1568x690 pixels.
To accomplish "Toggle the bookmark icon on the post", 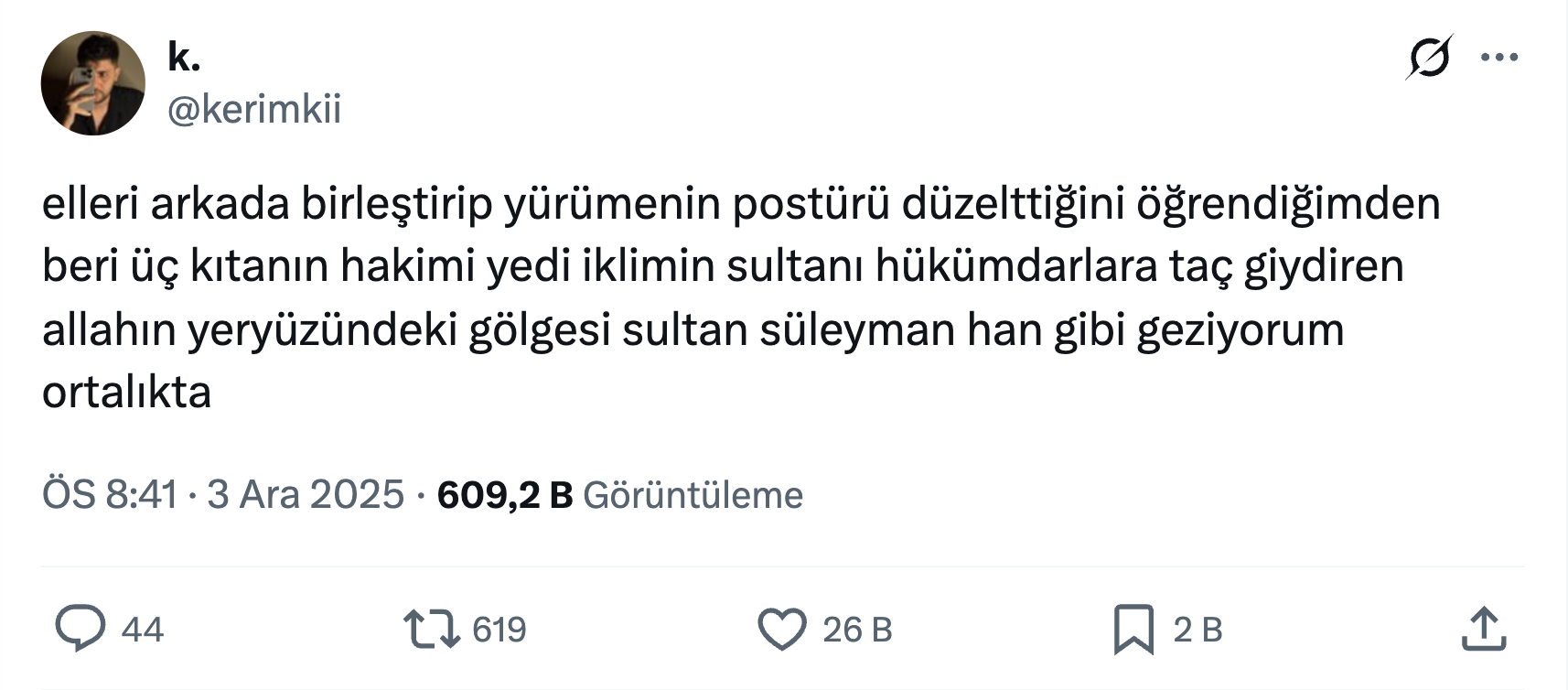I will (x=1133, y=630).
